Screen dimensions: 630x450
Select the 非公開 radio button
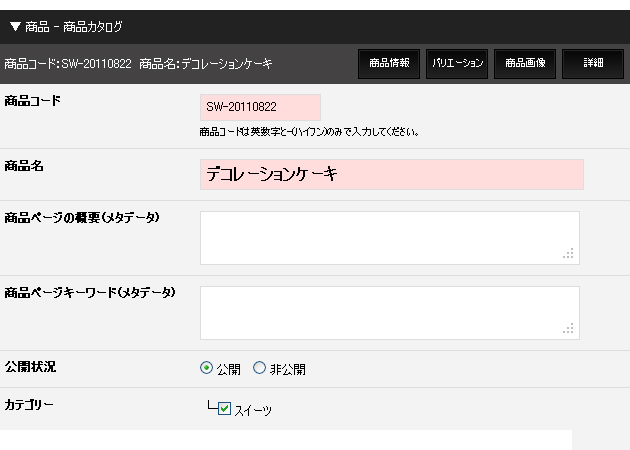click(x=260, y=368)
